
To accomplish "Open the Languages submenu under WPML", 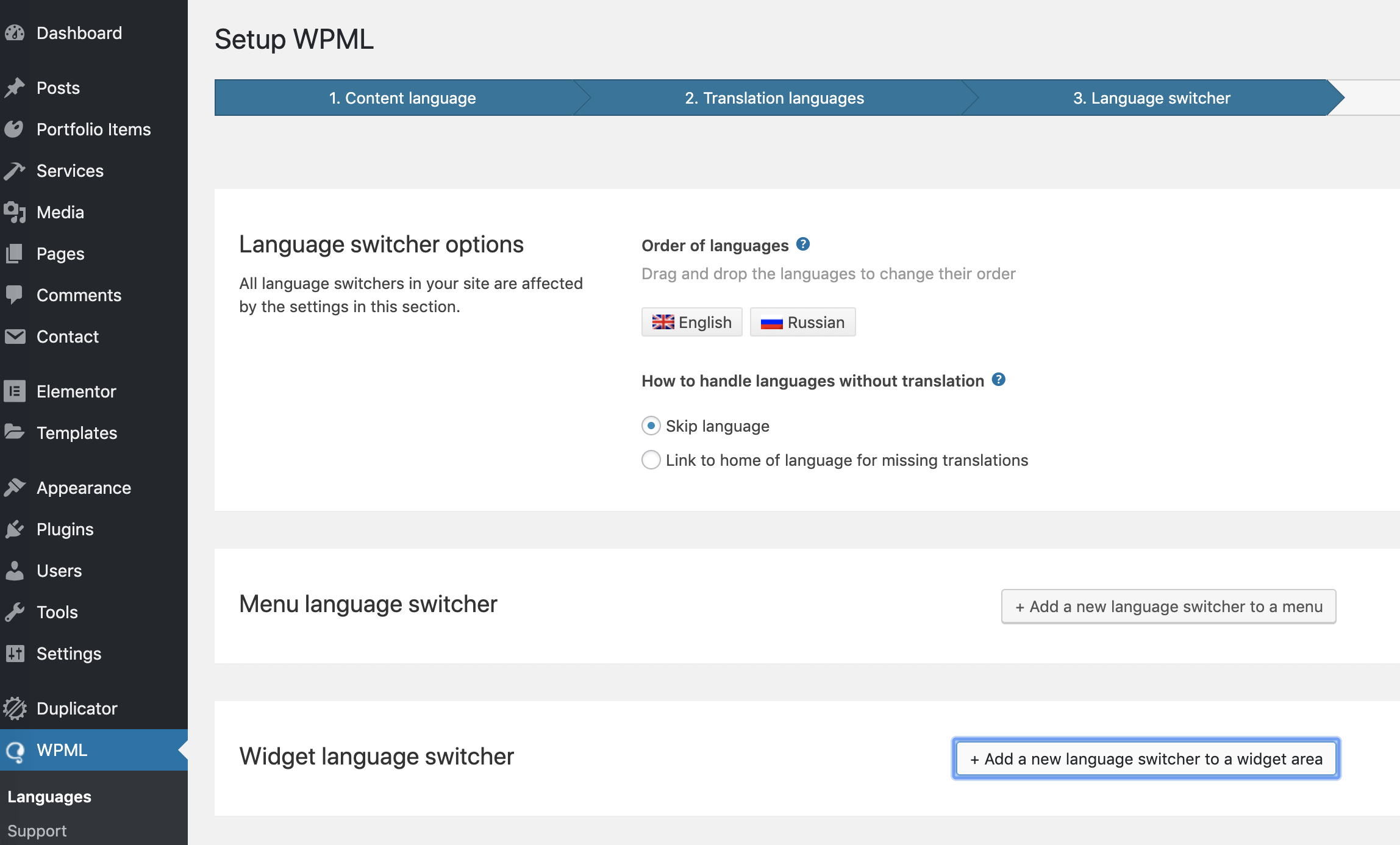I will tap(49, 797).
